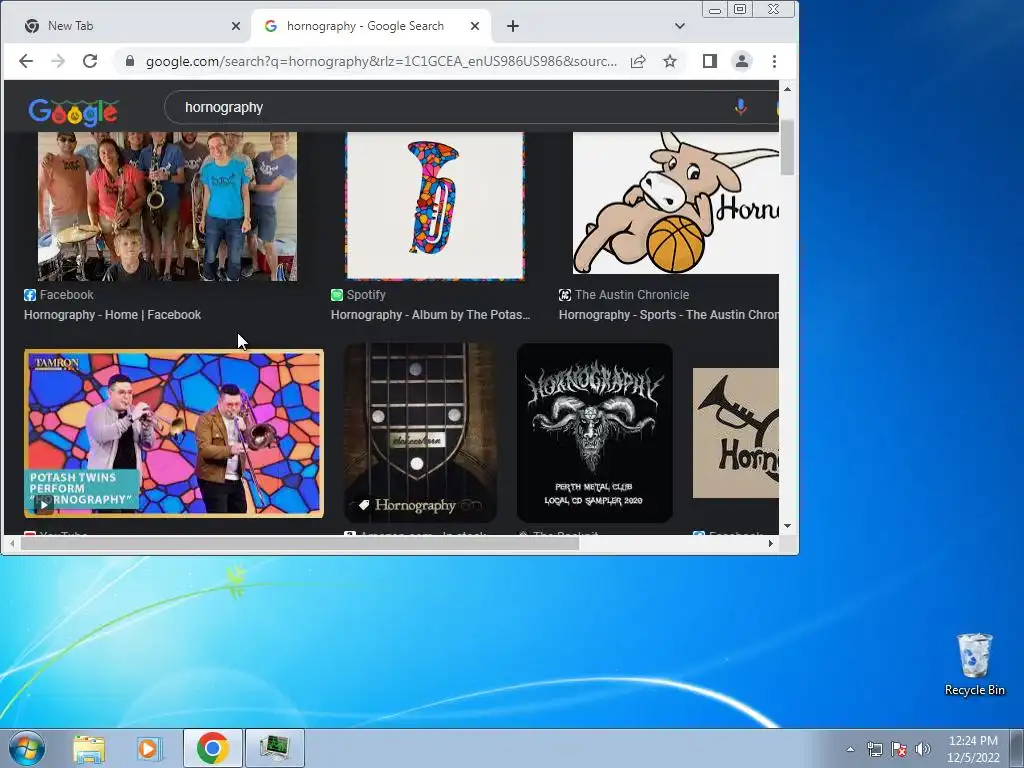
Task: Open Hornography - Album by The Potas... link
Action: tap(430, 315)
